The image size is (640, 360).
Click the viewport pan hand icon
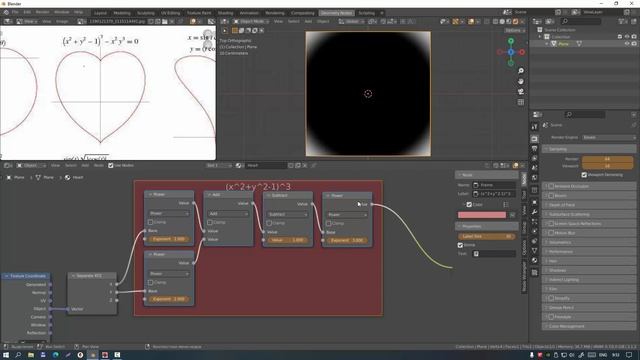pos(521,81)
